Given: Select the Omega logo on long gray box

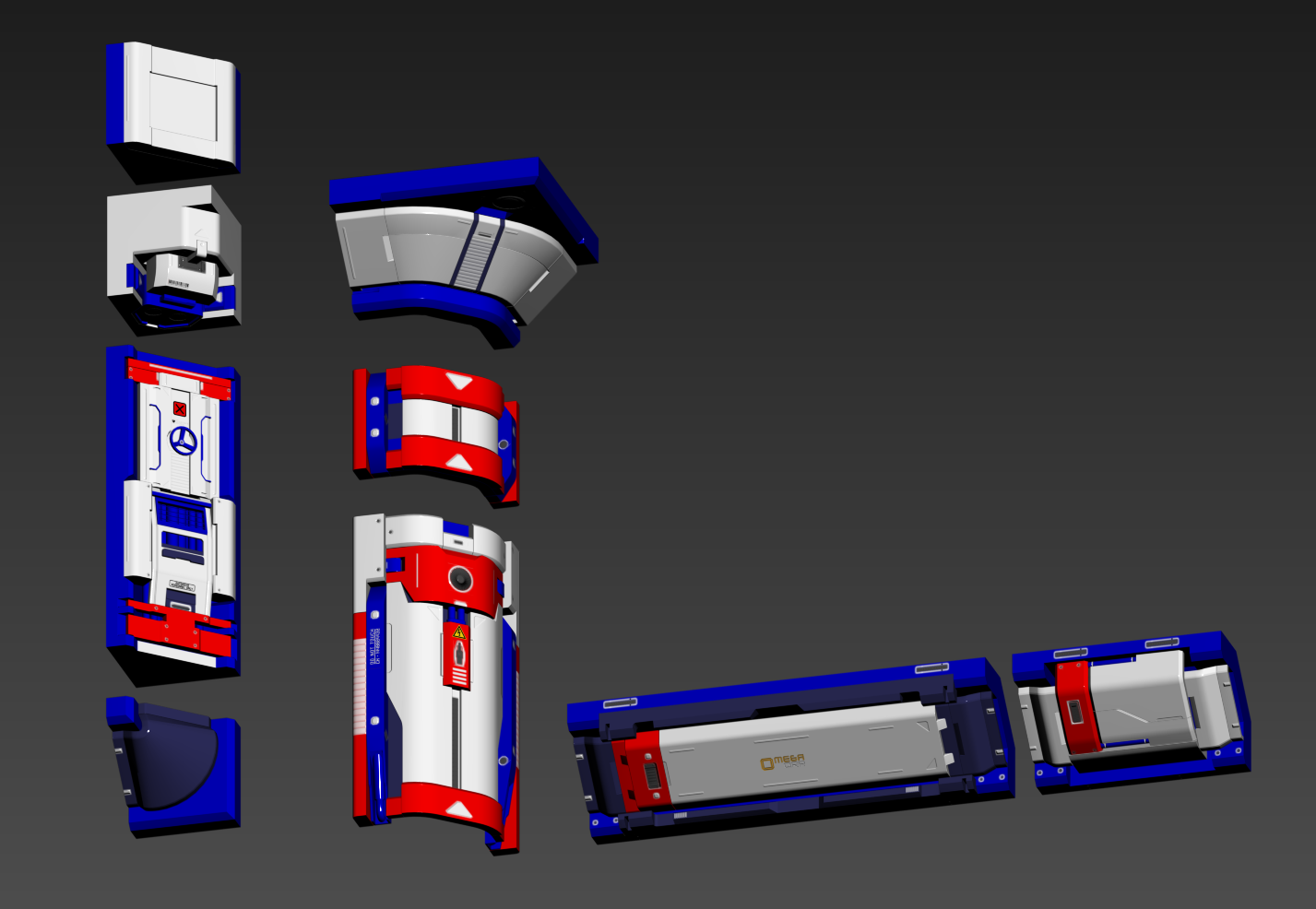Looking at the screenshot, I should (782, 761).
